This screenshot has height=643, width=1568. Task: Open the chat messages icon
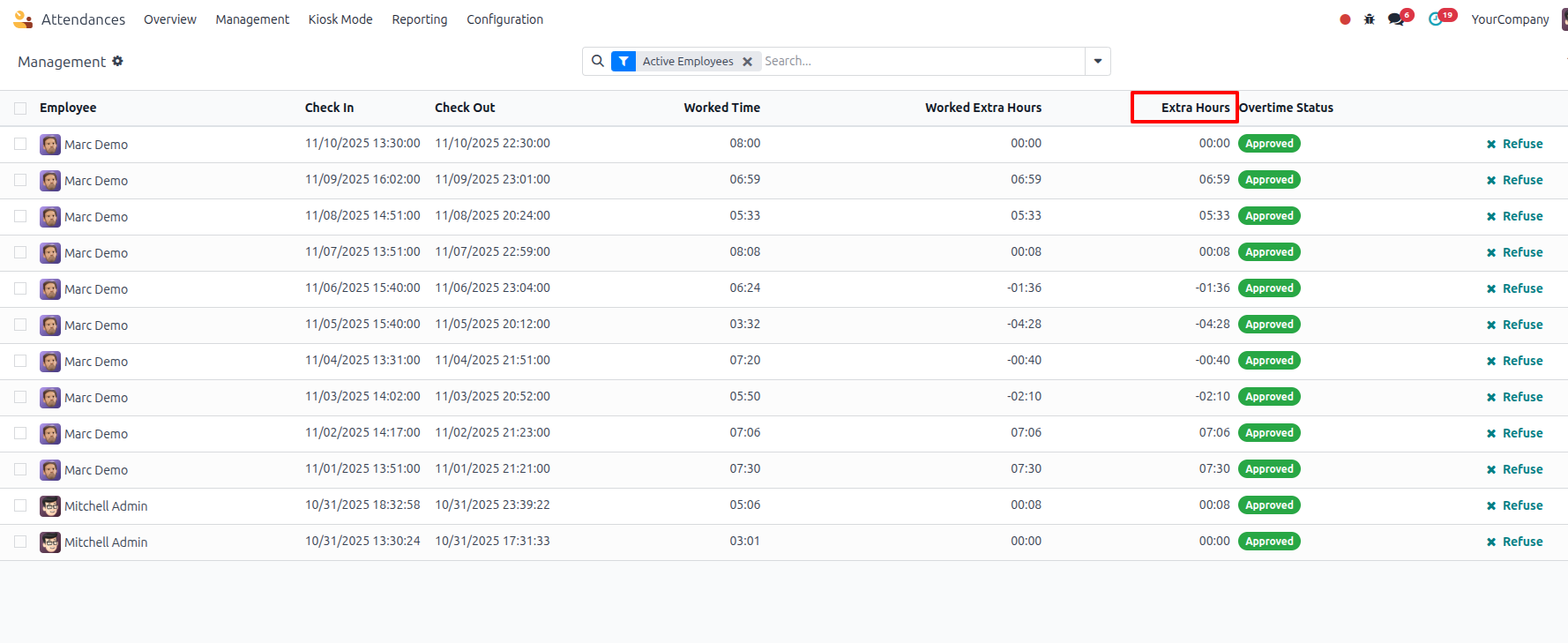point(1396,19)
